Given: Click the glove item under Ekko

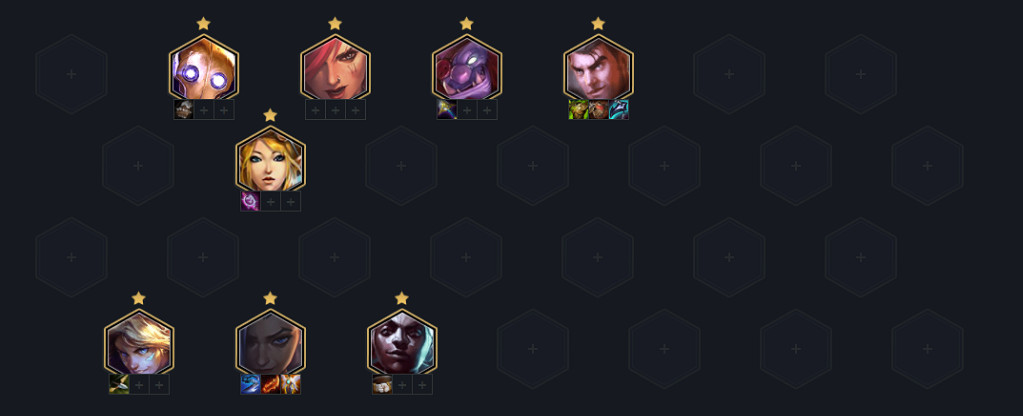Looking at the screenshot, I should (382, 384).
